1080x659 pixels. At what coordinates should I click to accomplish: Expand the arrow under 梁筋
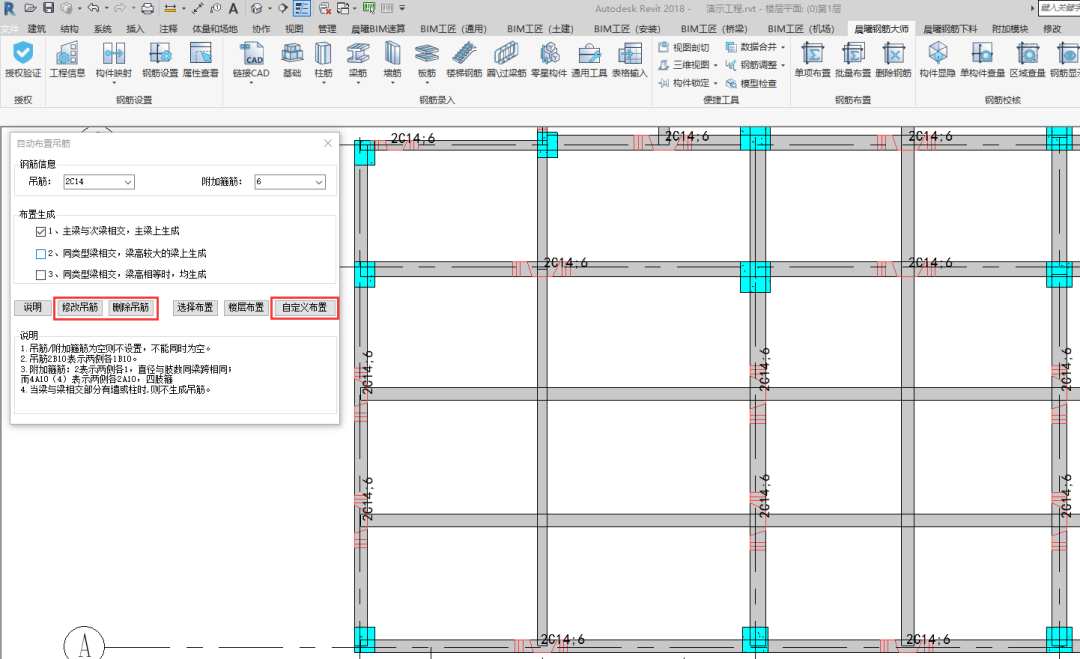357,83
